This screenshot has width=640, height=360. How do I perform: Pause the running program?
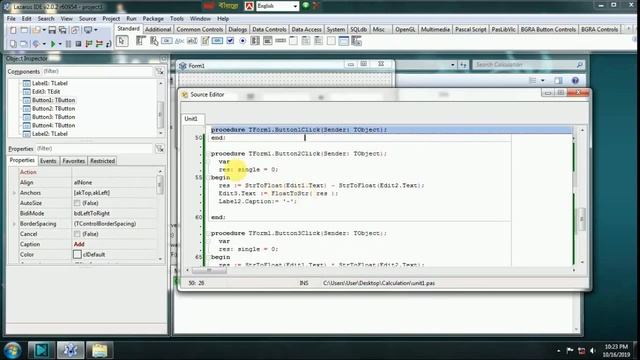pos(68,44)
